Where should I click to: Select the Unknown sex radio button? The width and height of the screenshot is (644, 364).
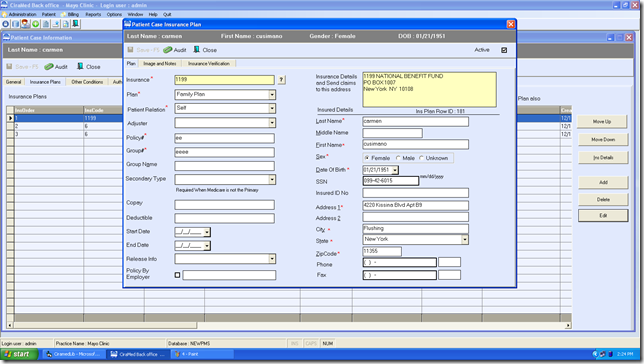pos(421,158)
